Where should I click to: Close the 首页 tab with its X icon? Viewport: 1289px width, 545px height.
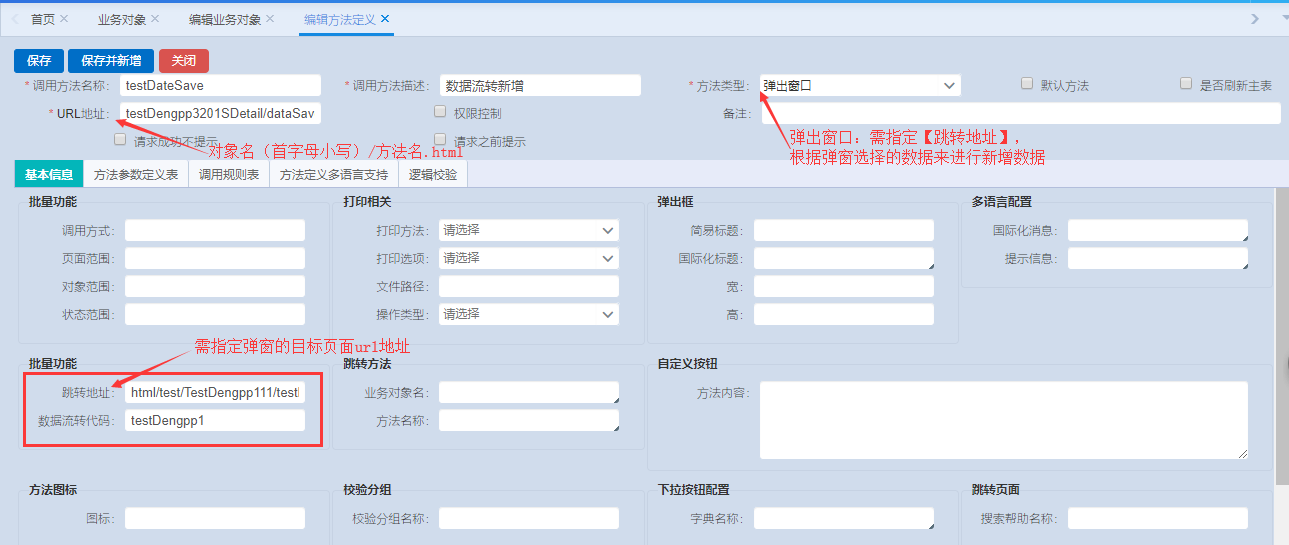[x=64, y=19]
